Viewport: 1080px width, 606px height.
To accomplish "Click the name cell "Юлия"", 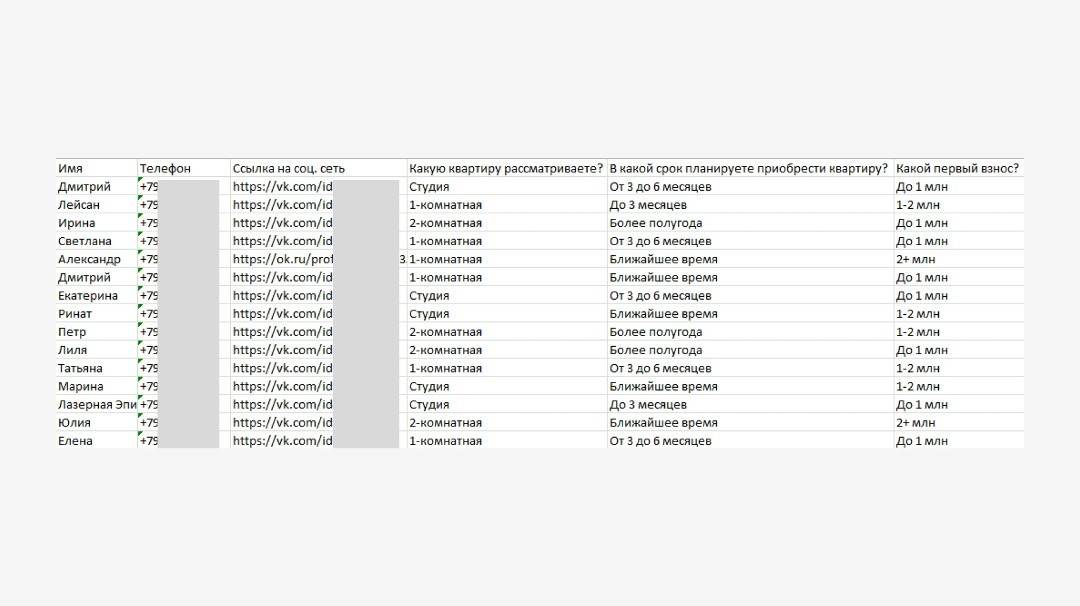I will pyautogui.click(x=75, y=423).
